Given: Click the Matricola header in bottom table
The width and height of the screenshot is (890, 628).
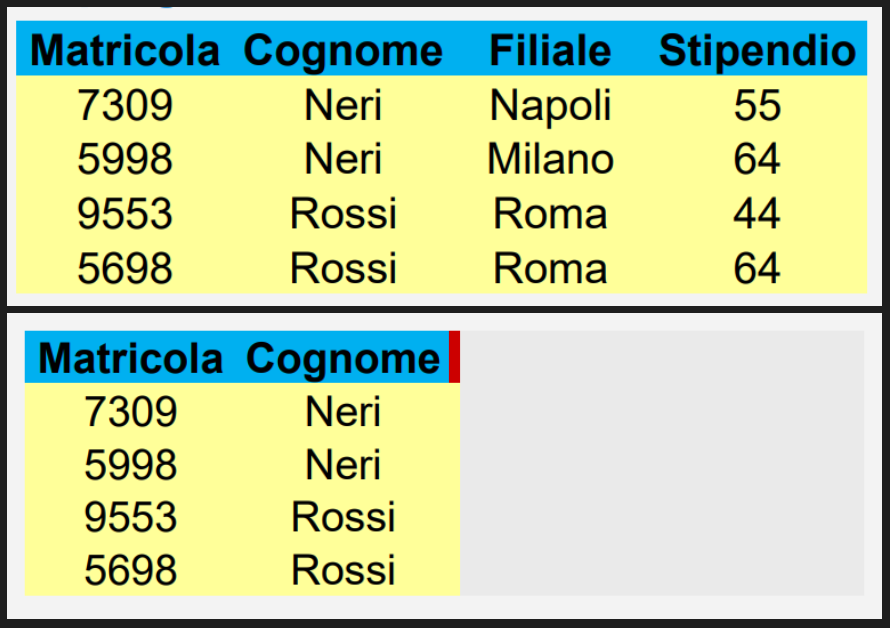Looking at the screenshot, I should click(x=131, y=358).
